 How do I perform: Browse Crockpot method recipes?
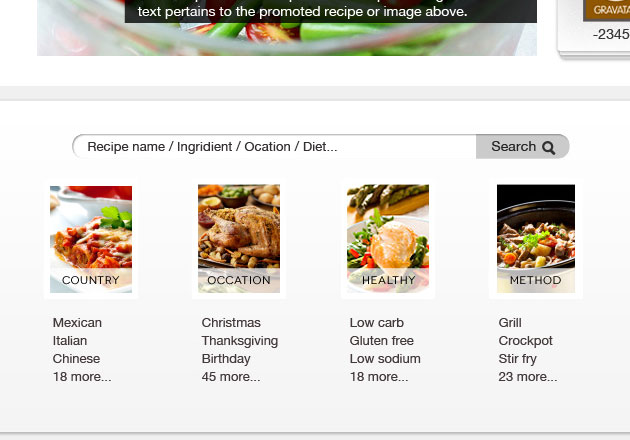[x=526, y=341]
